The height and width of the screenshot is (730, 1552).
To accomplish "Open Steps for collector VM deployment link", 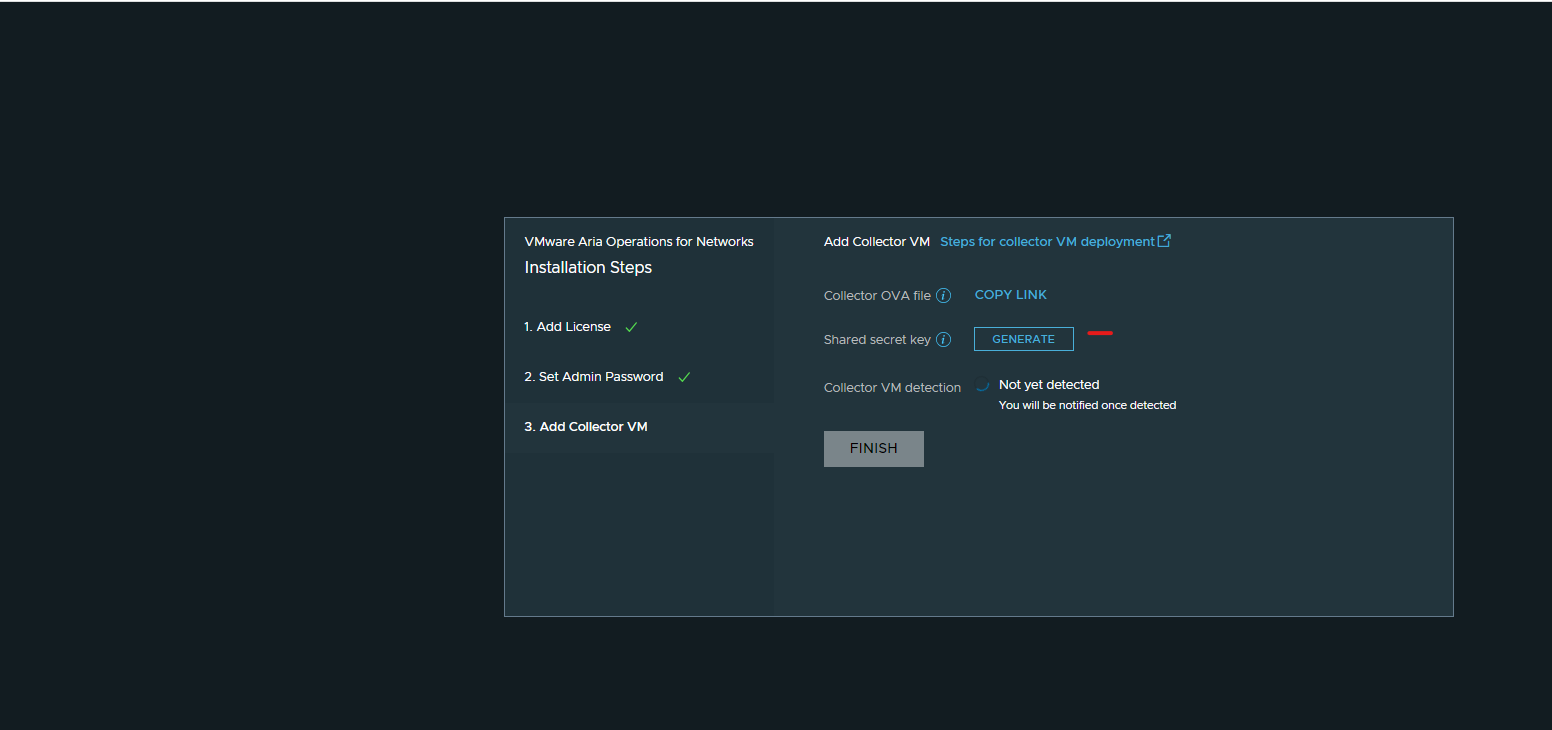I will 1047,242.
